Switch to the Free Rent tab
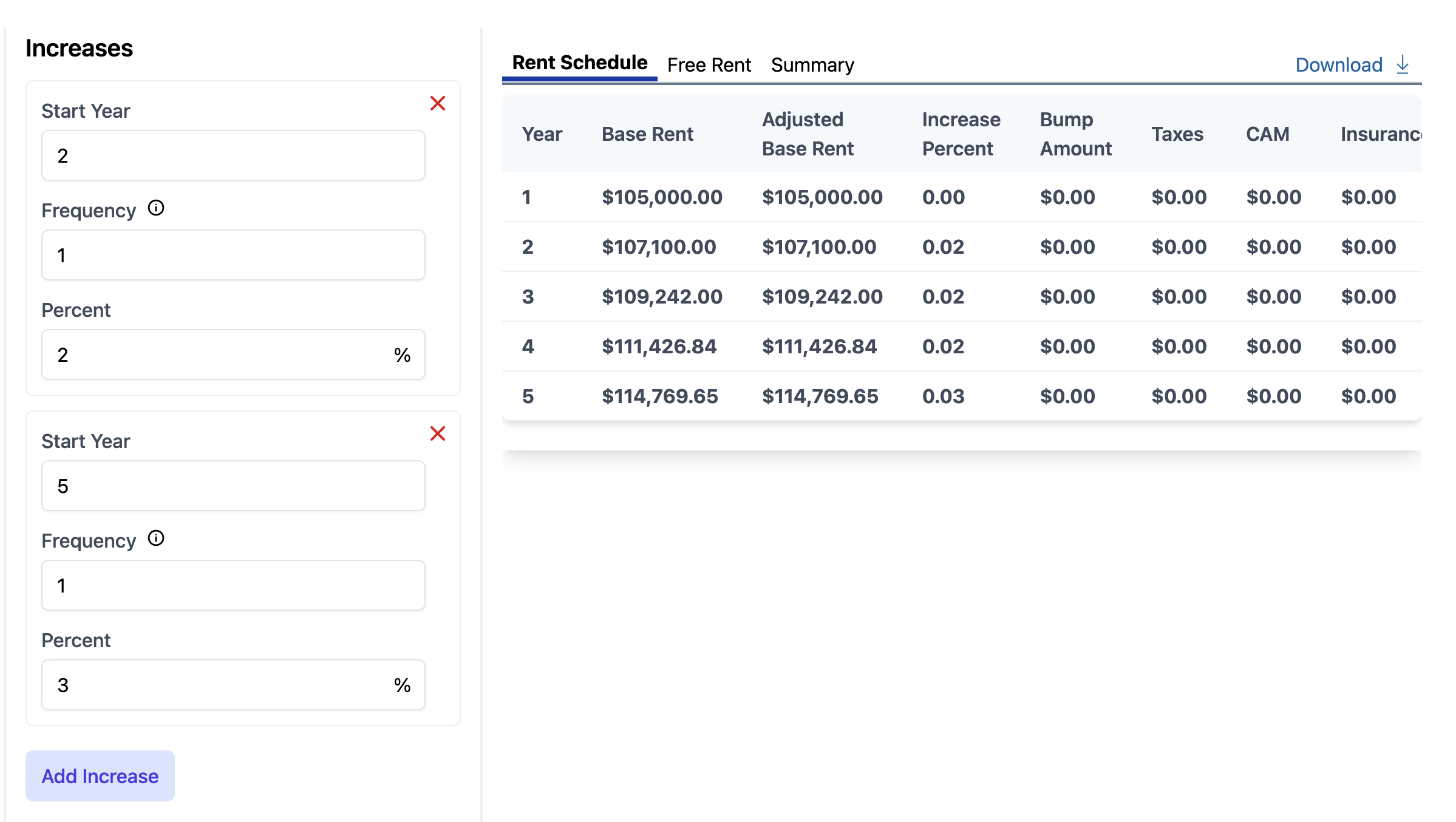 point(709,64)
